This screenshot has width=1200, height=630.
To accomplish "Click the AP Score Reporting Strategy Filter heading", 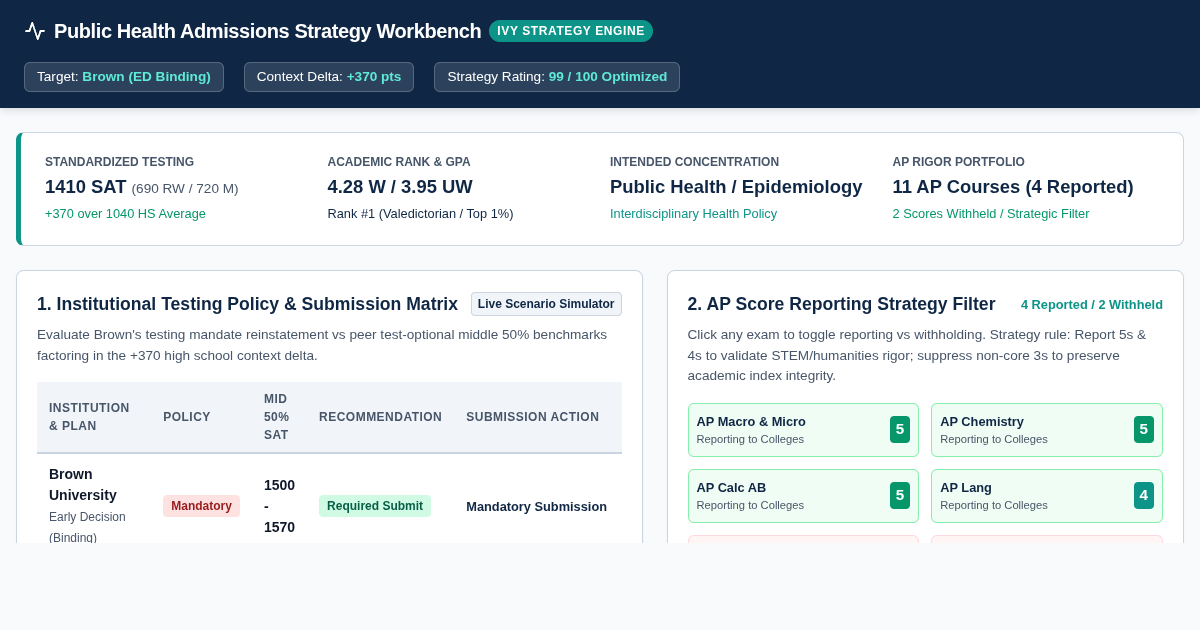I will pyautogui.click(x=841, y=304).
